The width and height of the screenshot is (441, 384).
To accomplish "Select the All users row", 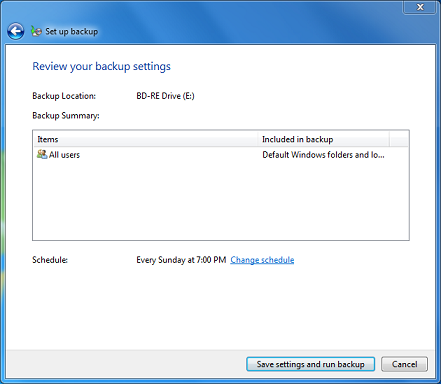I will pyautogui.click(x=221, y=155).
